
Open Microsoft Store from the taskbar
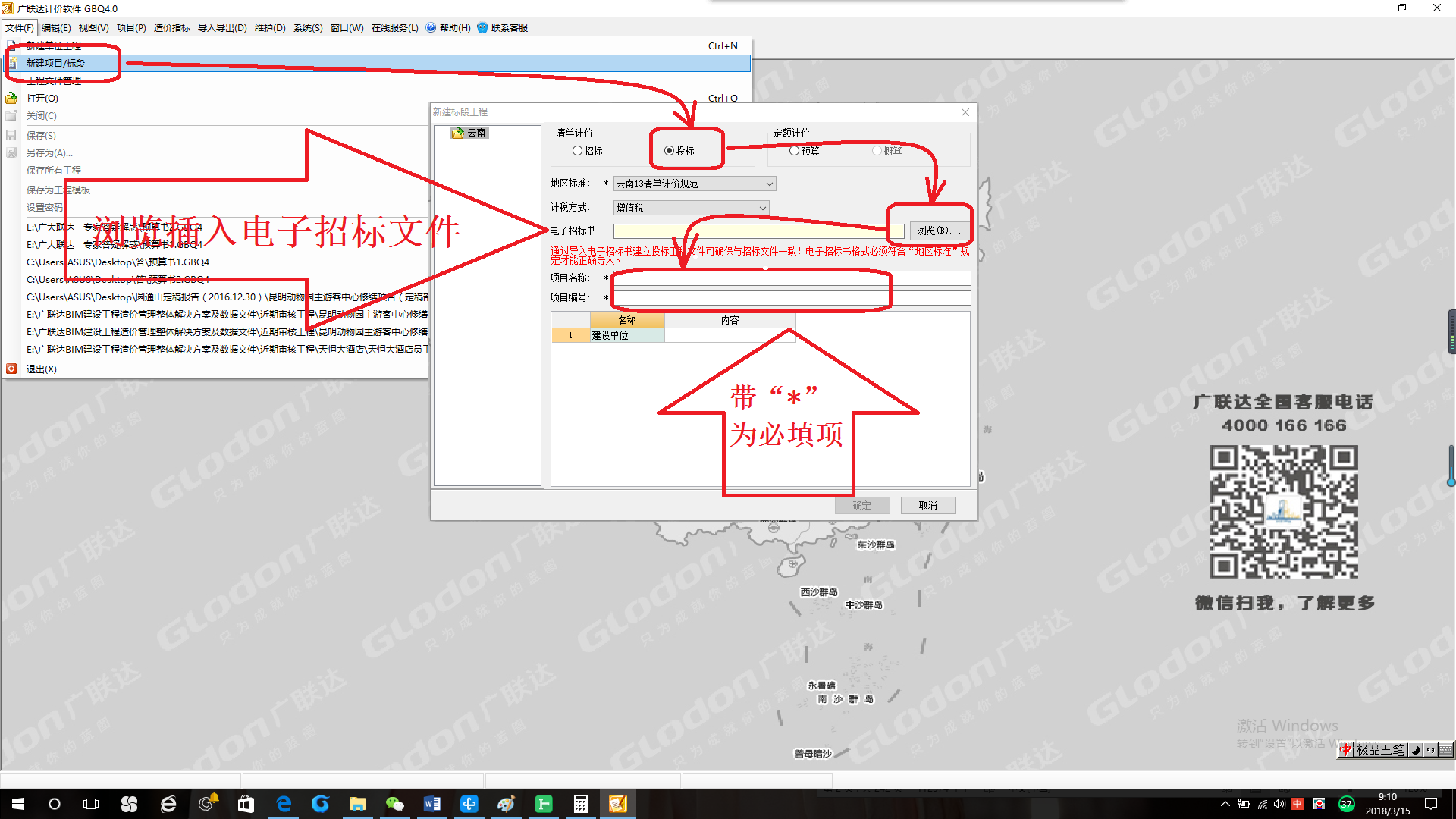coord(246,804)
